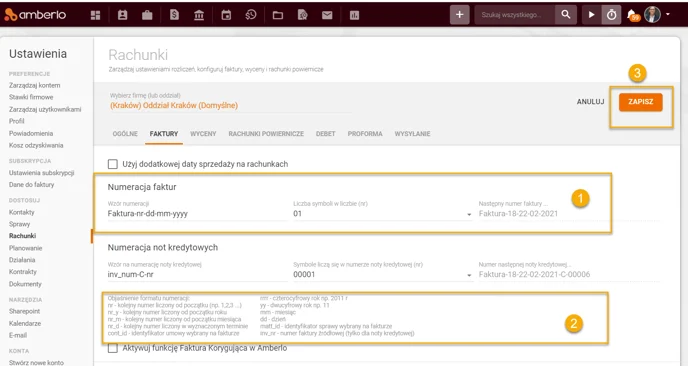
Task: Open Planowanie in settings sidebar
Action: click(x=25, y=248)
